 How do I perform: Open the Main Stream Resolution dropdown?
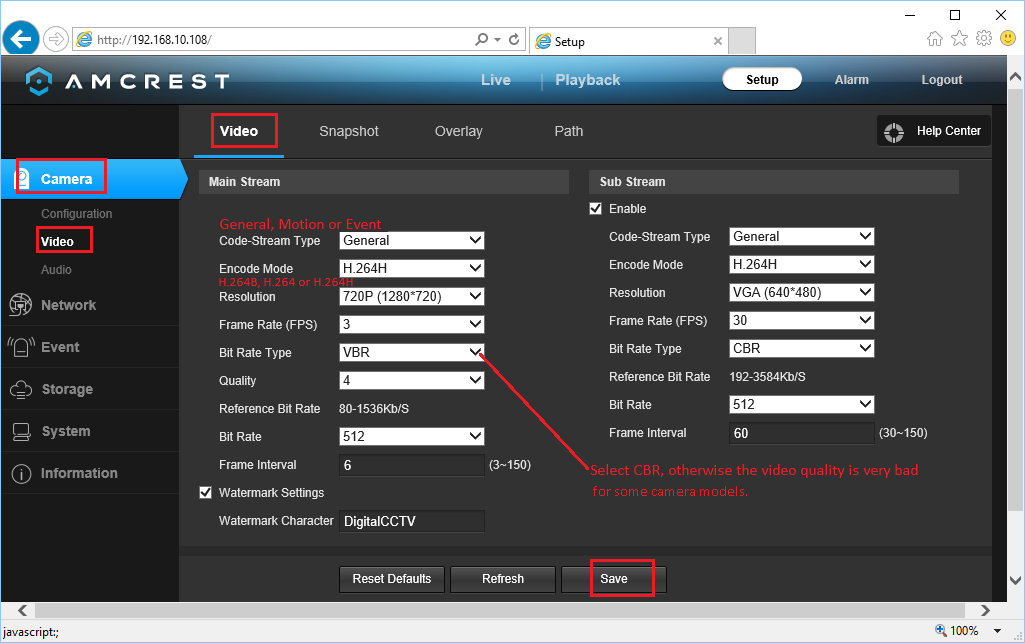(x=412, y=296)
